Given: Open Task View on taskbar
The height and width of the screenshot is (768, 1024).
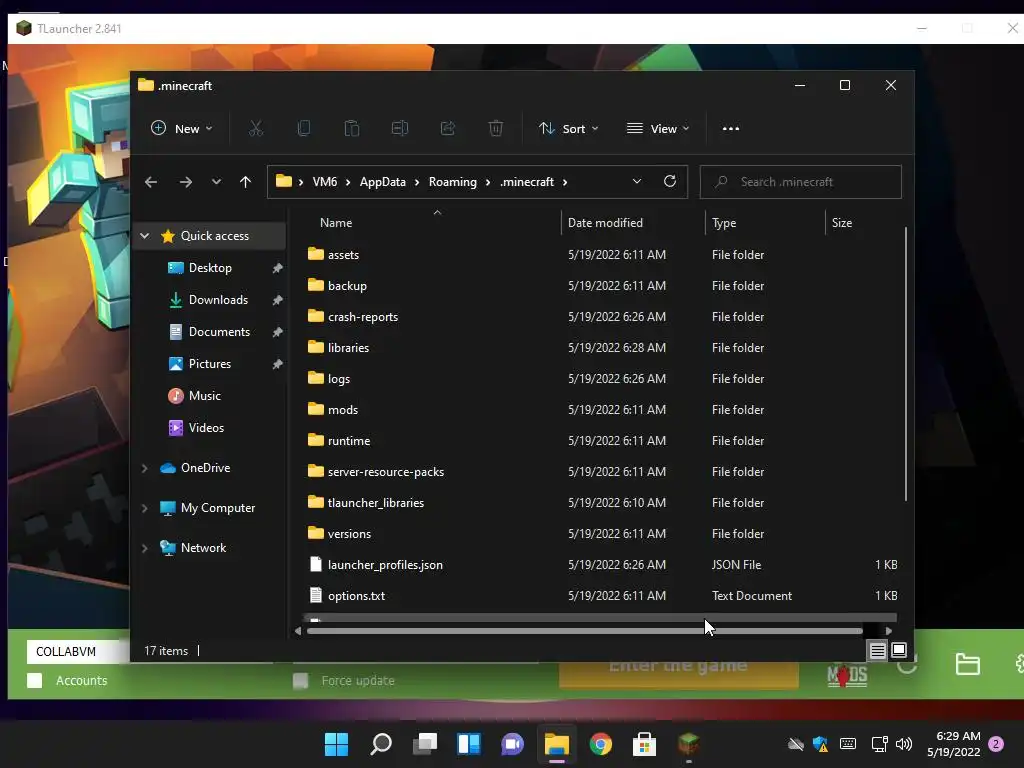Looking at the screenshot, I should pyautogui.click(x=425, y=744).
